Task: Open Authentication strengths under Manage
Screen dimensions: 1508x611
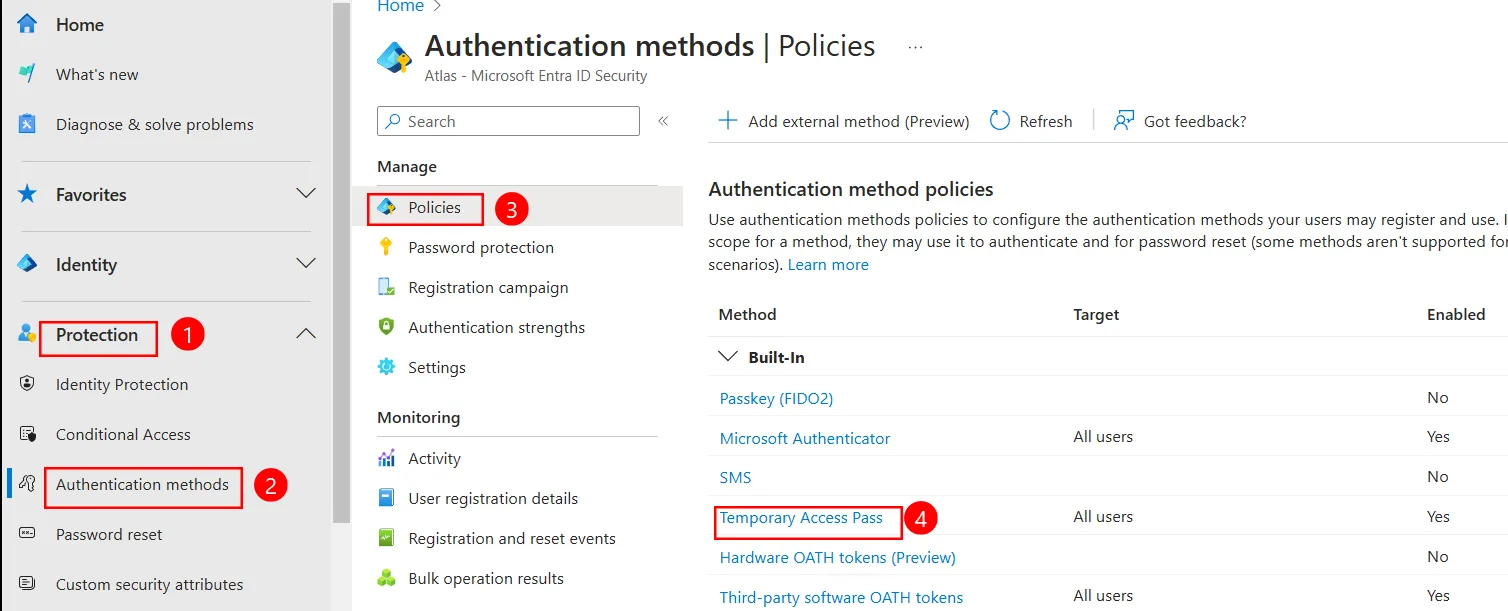Action: 497,327
